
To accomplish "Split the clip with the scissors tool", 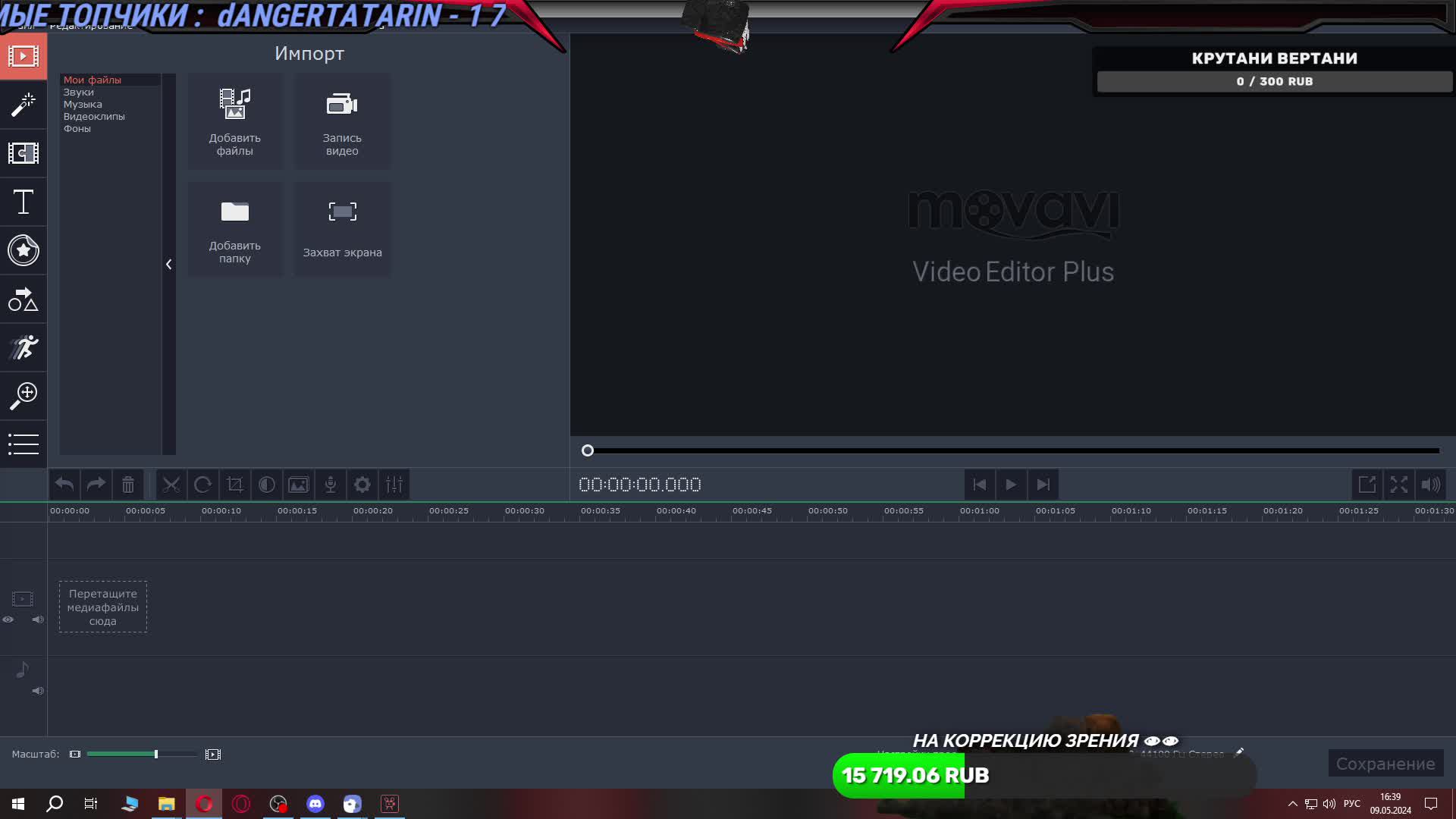I will [171, 485].
